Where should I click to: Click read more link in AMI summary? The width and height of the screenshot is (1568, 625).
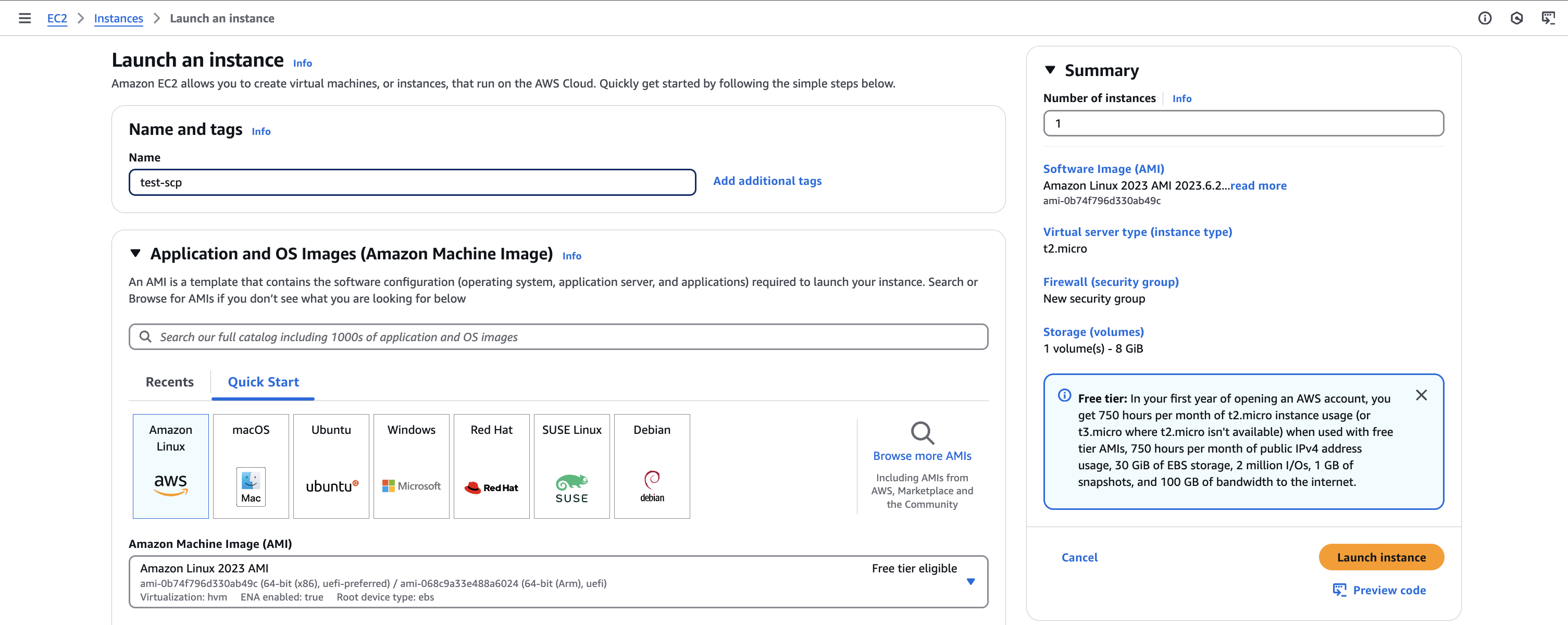point(1258,185)
